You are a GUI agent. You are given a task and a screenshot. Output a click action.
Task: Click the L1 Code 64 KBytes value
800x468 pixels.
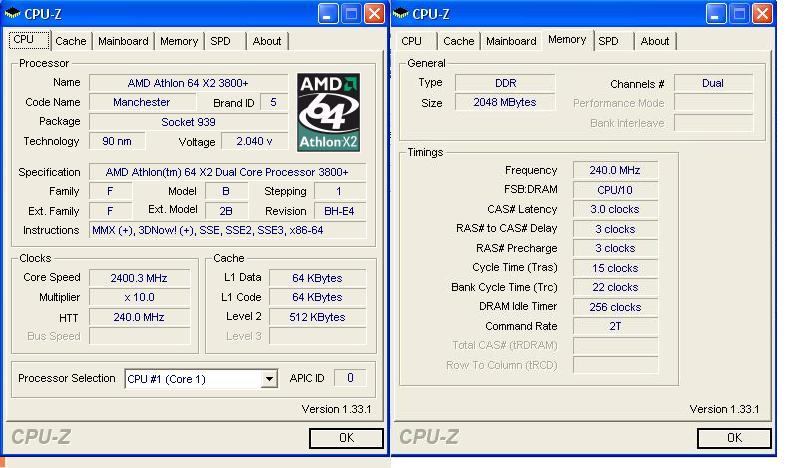[317, 298]
